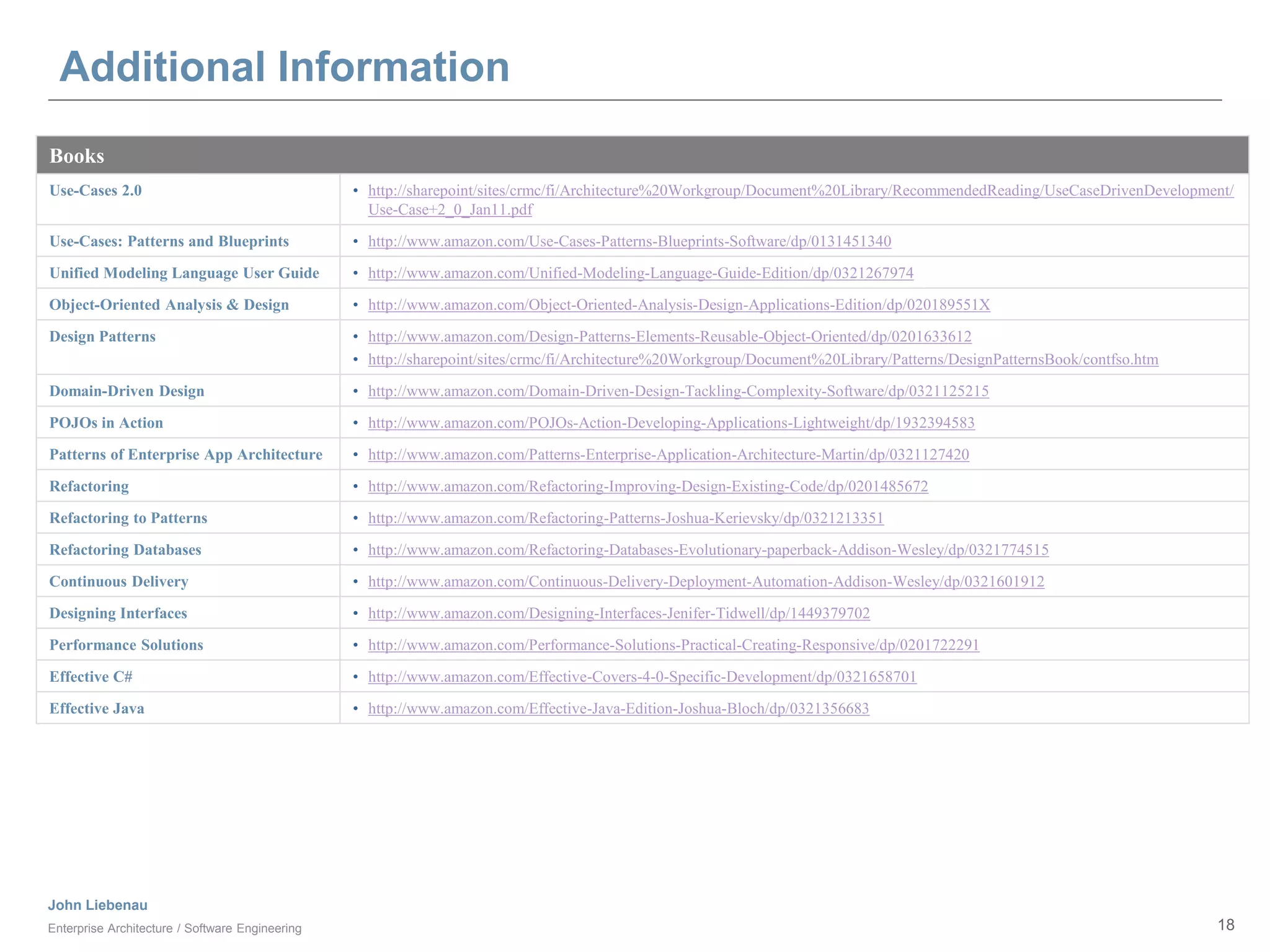Open Domain-Driven Design Amazon link
The image size is (1270, 952).
pyautogui.click(x=678, y=391)
